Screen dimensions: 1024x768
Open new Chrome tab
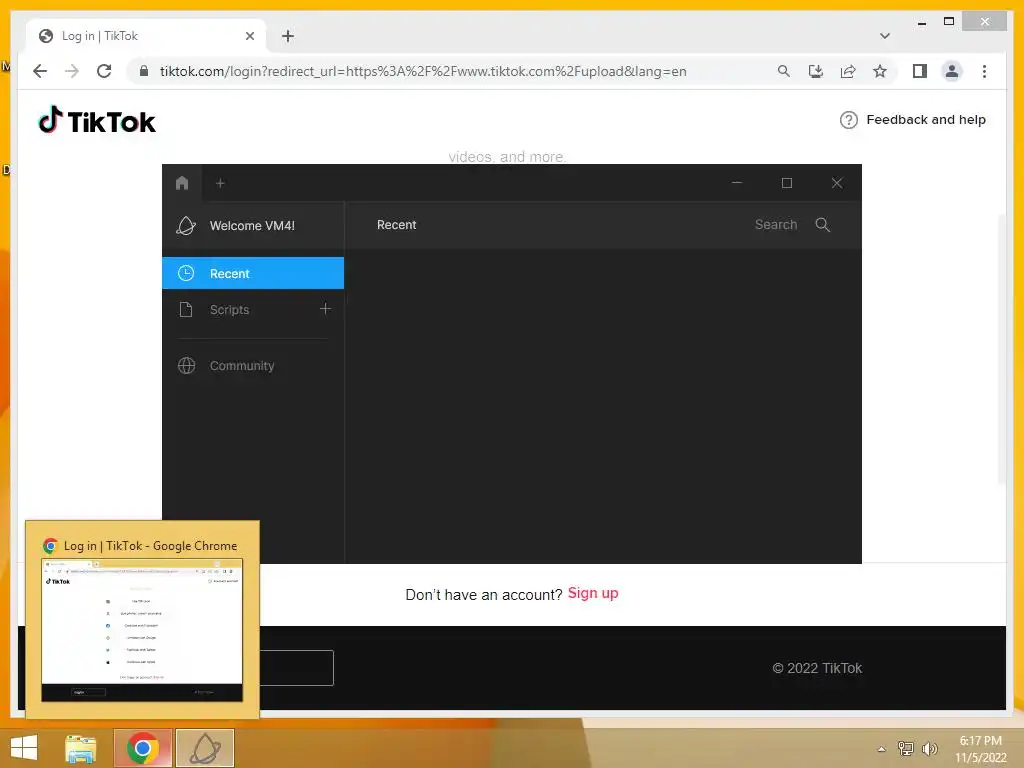coord(288,36)
